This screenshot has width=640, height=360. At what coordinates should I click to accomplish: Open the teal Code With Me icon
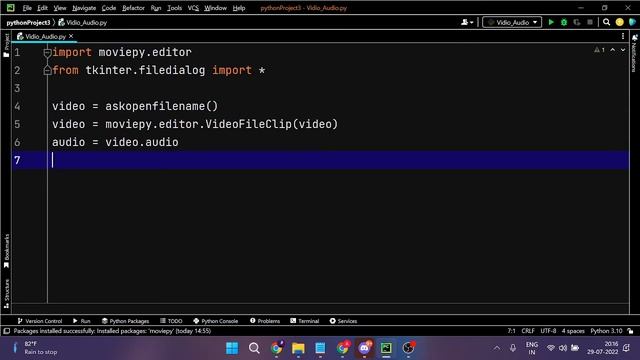[632, 22]
